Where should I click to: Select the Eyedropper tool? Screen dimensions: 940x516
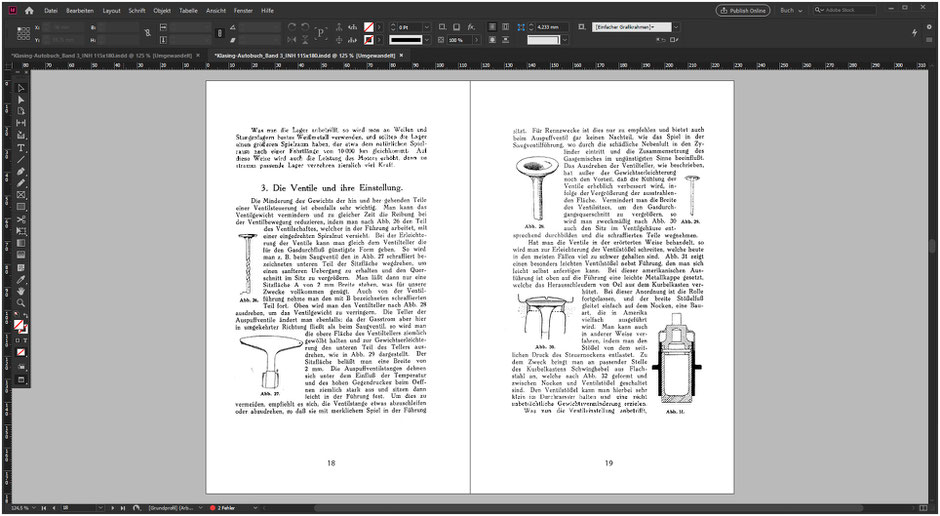click(21, 279)
